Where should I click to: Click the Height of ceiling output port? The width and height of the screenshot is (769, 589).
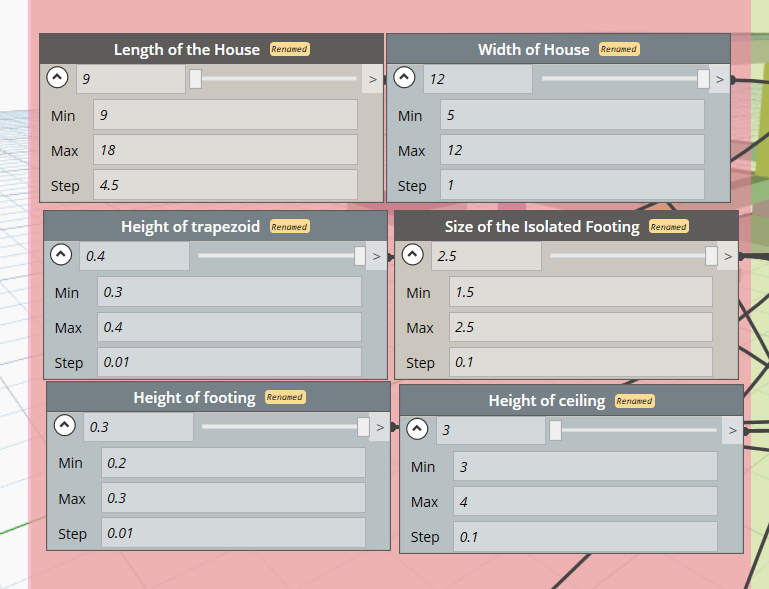click(x=733, y=431)
